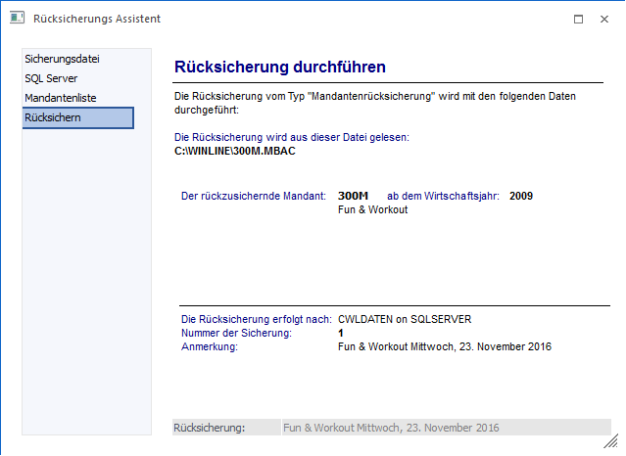Click the Nummer der Sicherung value
Viewport: 626px width, 456px height.
click(341, 333)
